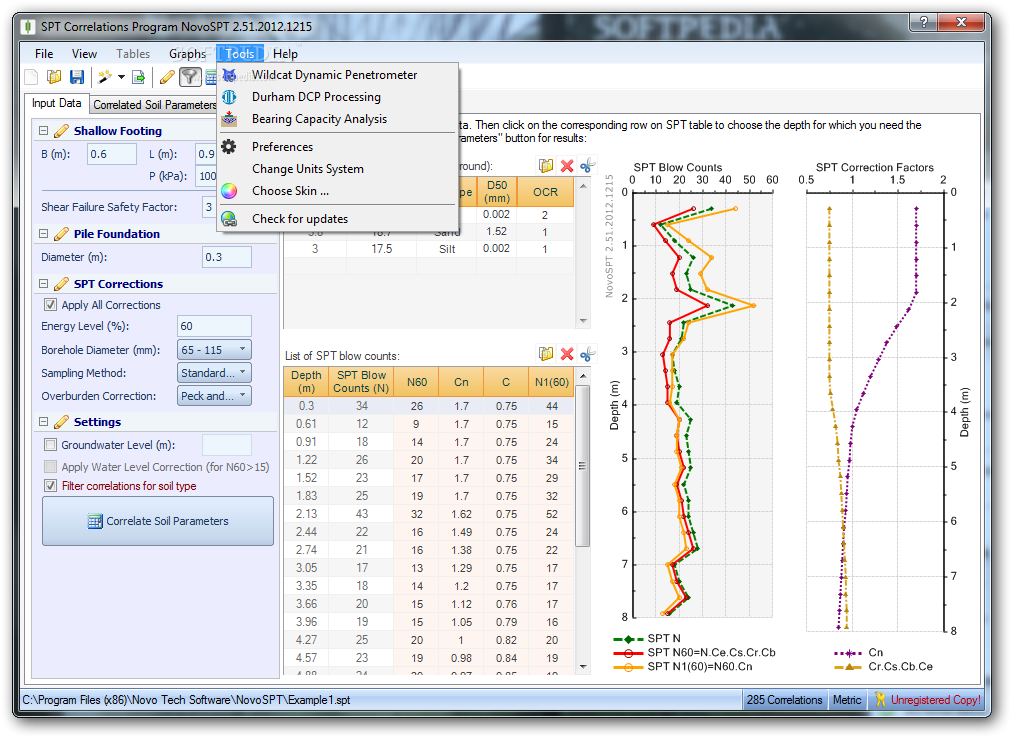Click the scissors icon beside List of SPT blow counts
1012x738 pixels.
pos(587,354)
